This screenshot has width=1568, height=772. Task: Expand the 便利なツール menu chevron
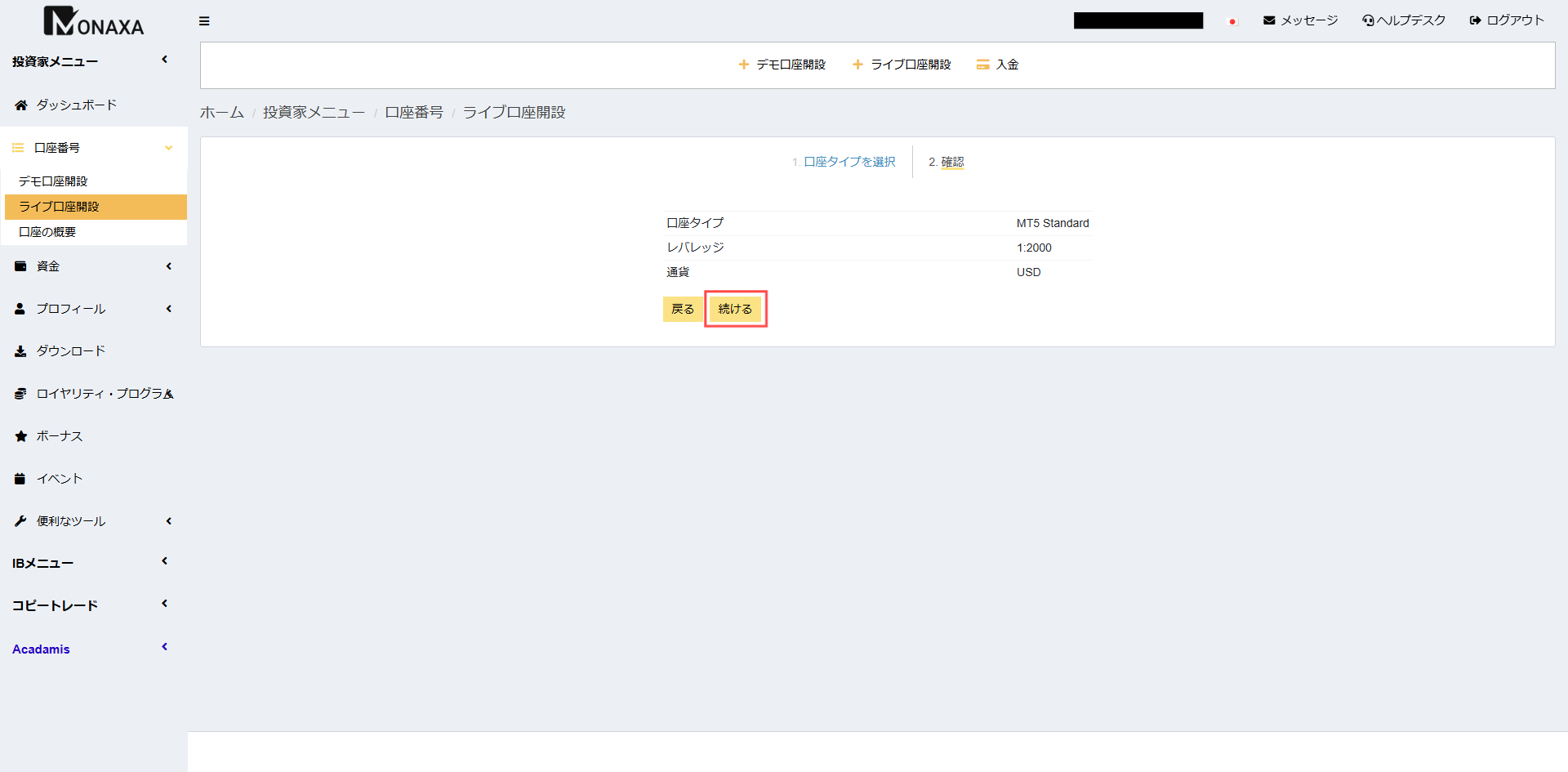(168, 521)
